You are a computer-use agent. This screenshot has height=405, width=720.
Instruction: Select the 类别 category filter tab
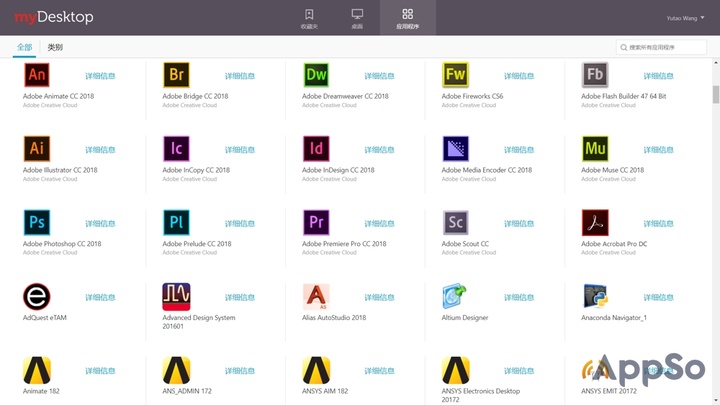tap(55, 47)
